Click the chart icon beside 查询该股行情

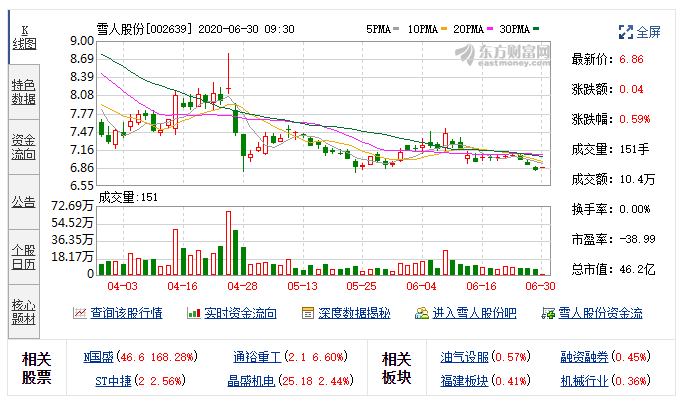79,313
